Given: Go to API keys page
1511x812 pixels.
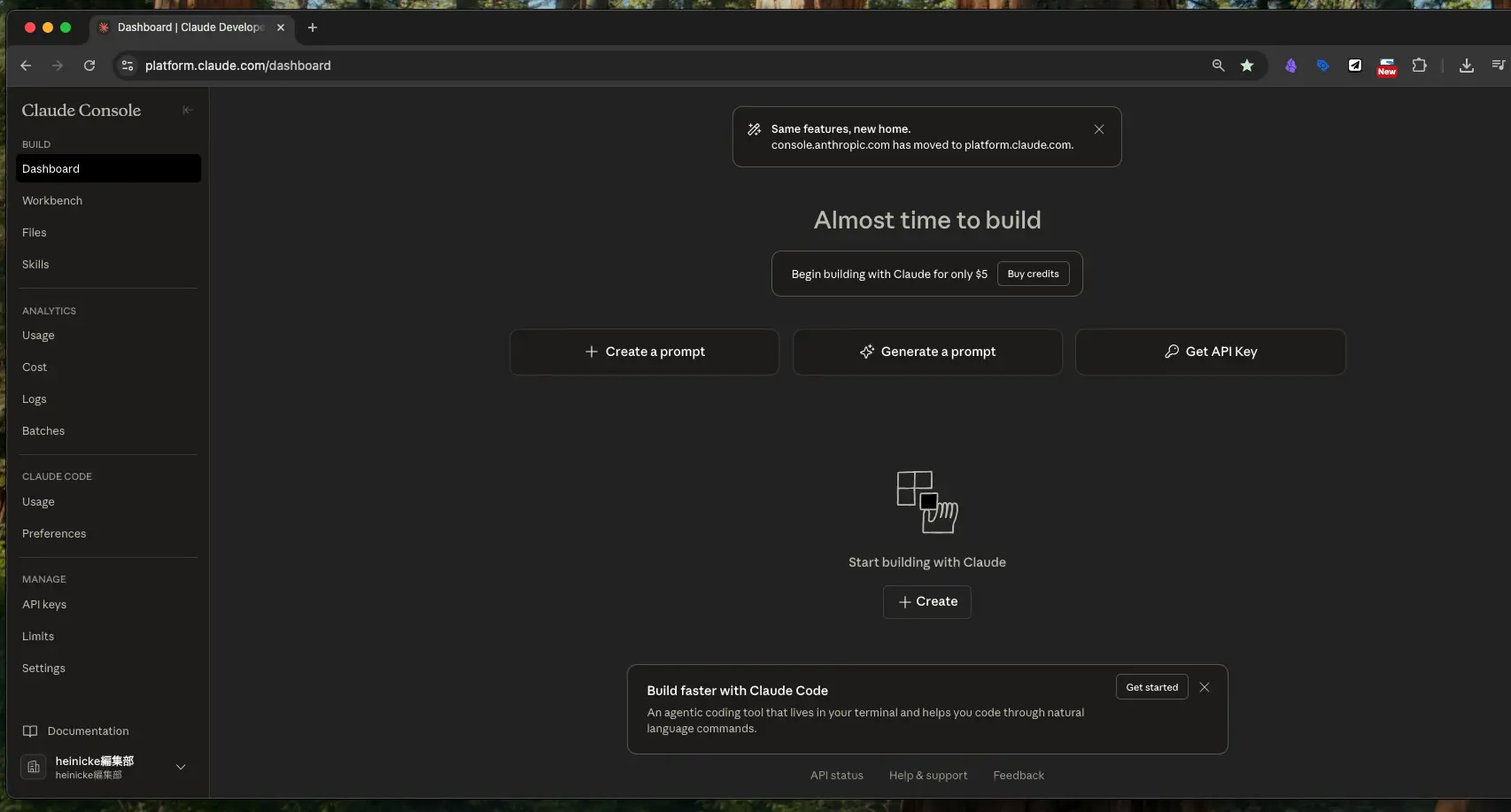Looking at the screenshot, I should pyautogui.click(x=44, y=605).
